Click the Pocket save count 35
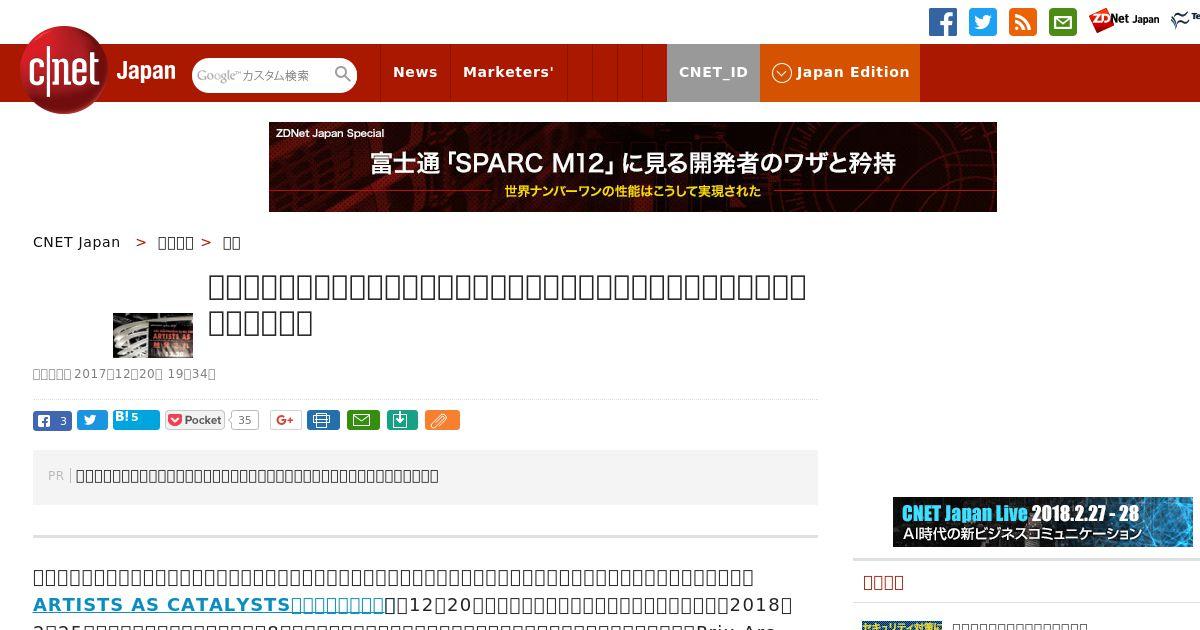Viewport: 1200px width, 630px height. tap(244, 420)
